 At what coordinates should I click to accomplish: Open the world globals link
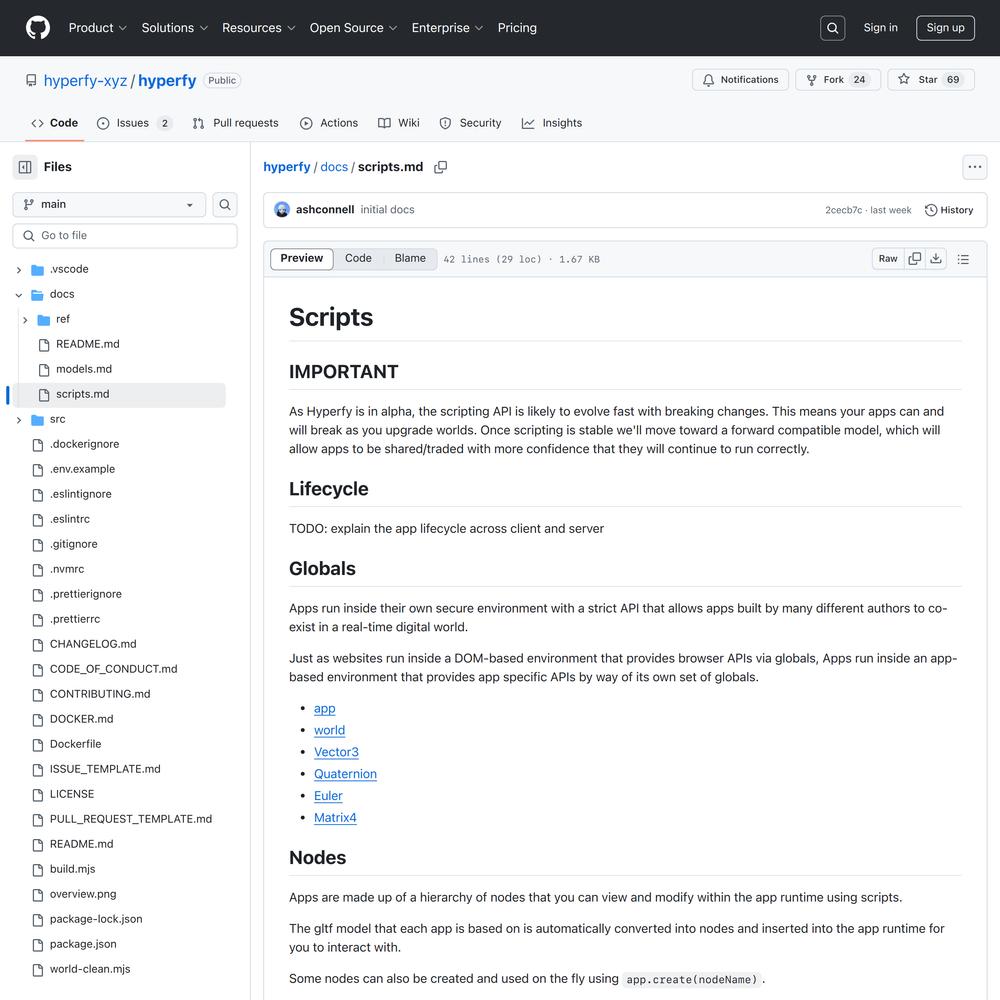coord(329,730)
